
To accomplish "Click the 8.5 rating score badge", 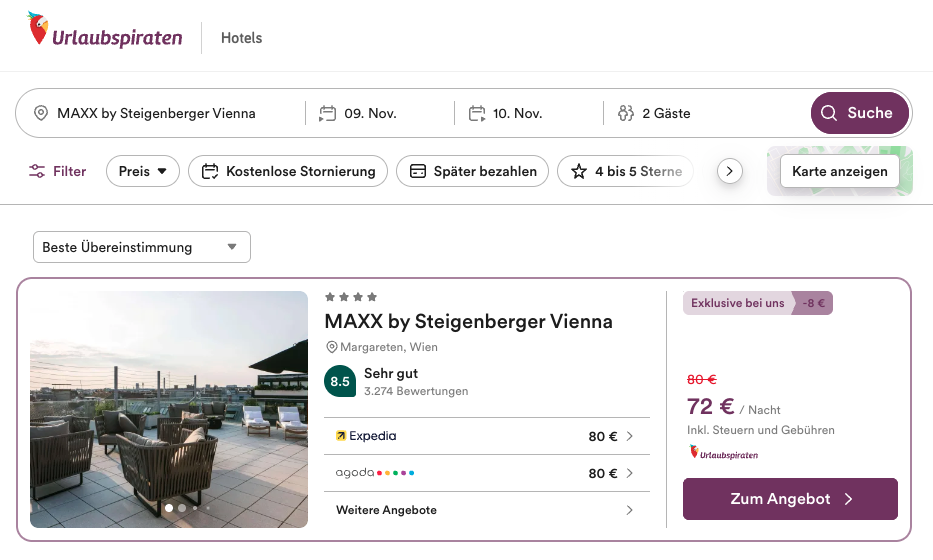I will [x=340, y=381].
